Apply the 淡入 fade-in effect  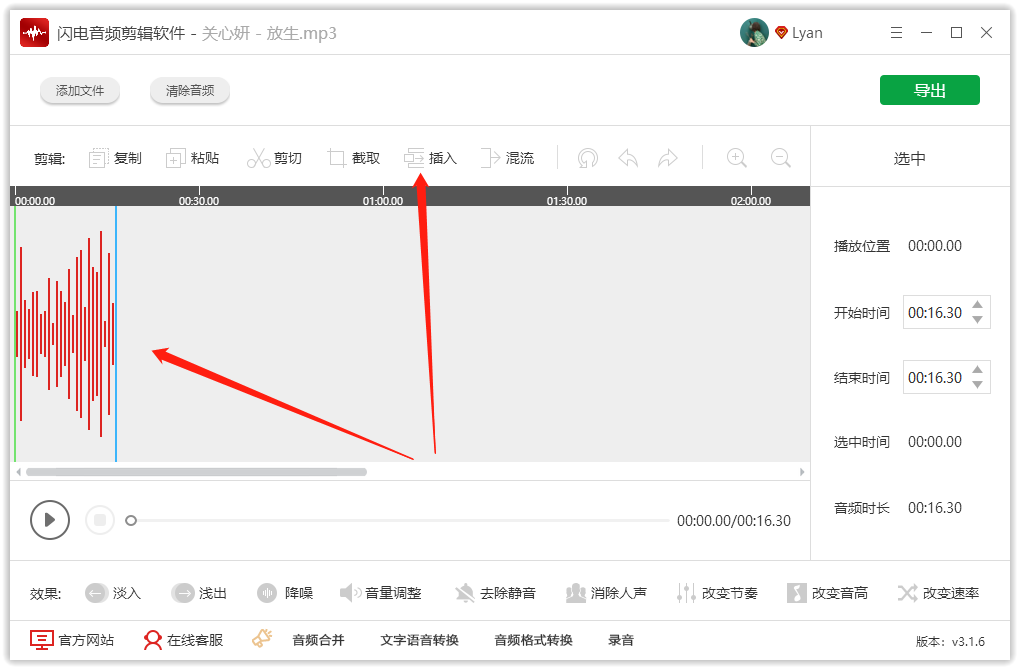(x=113, y=592)
